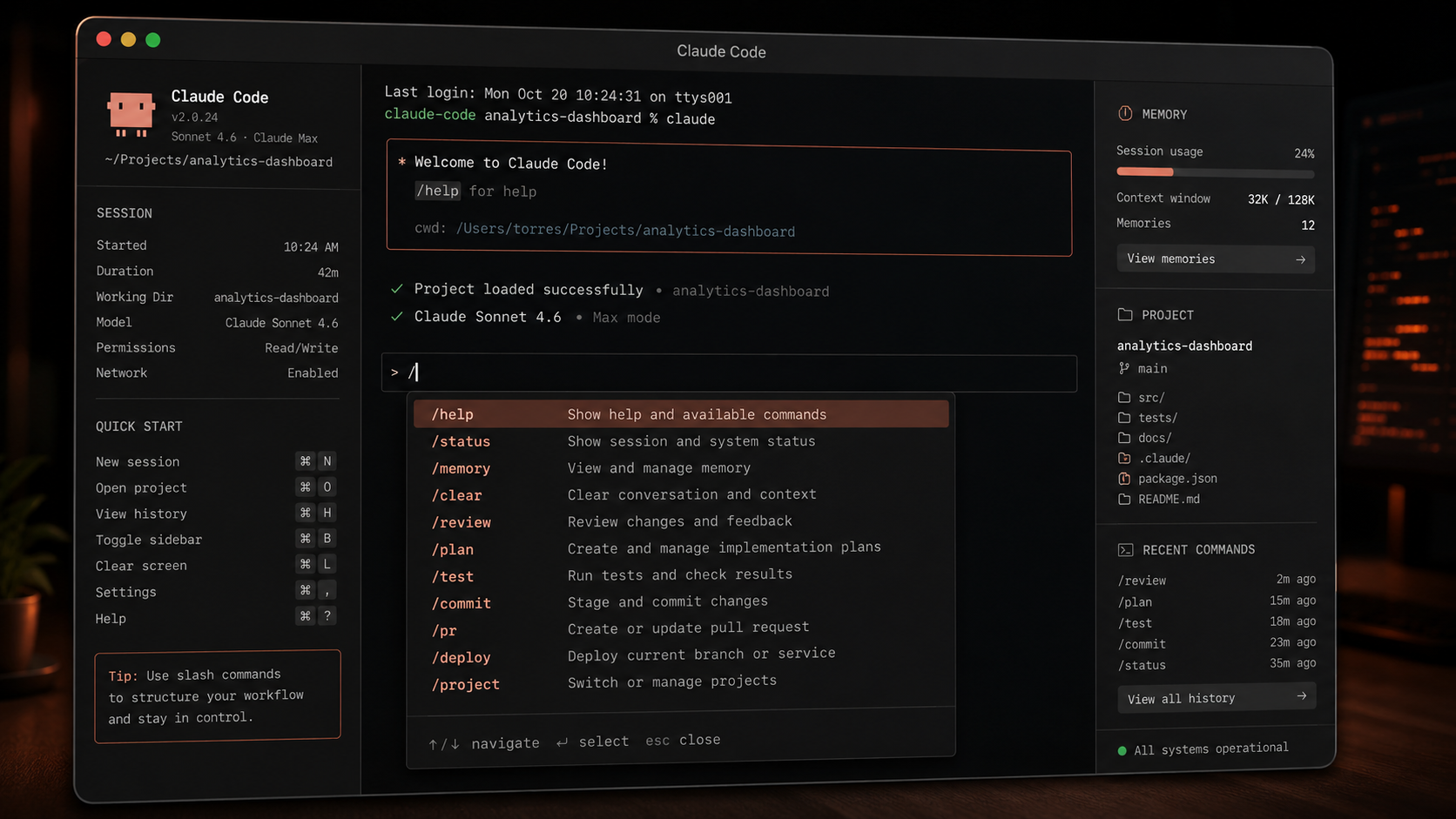Viewport: 1456px width, 819px height.
Task: Click the Tip box about slash commands
Action: (x=218, y=695)
